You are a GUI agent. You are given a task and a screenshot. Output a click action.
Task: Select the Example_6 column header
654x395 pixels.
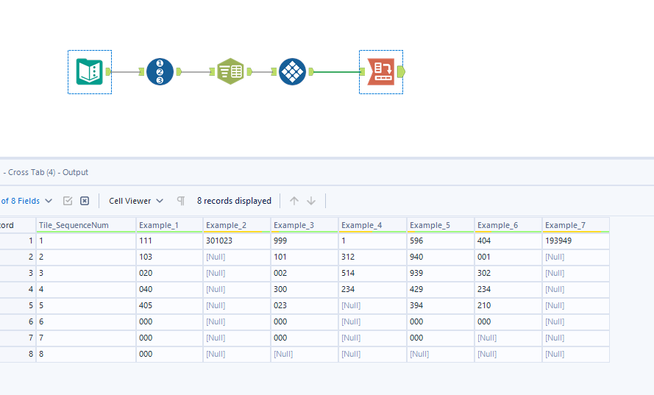coord(508,225)
